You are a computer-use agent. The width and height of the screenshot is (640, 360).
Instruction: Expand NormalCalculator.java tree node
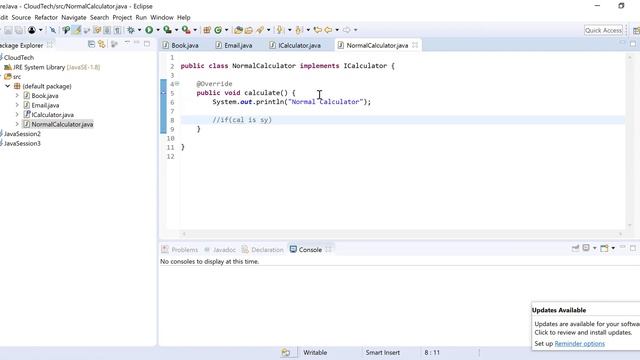point(17,124)
